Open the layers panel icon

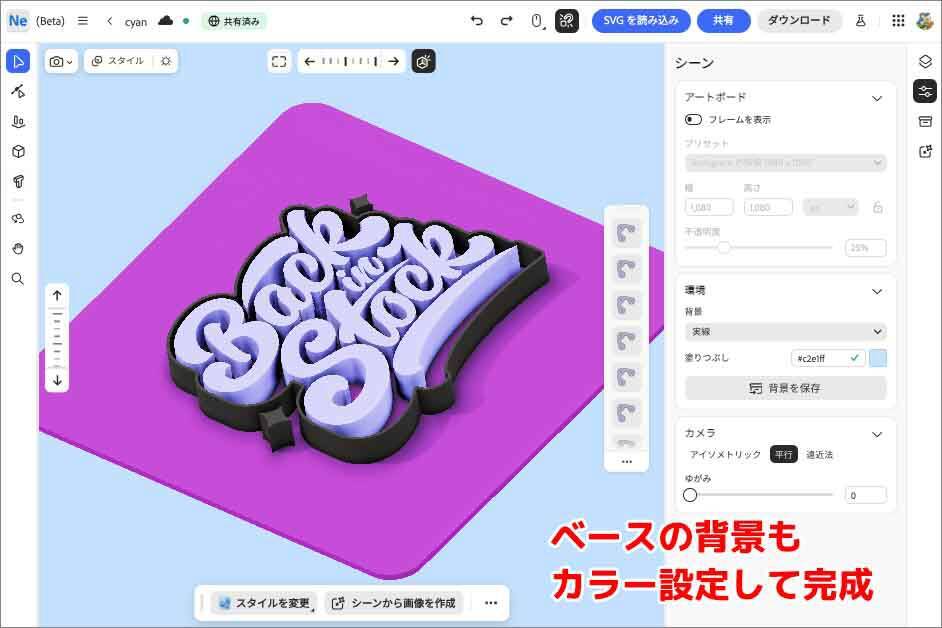click(x=925, y=62)
